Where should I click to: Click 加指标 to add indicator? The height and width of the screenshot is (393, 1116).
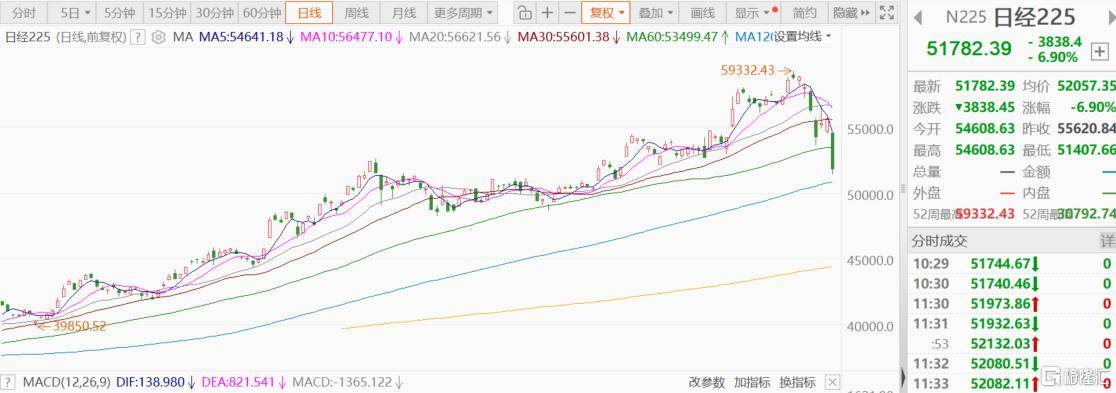tap(752, 382)
